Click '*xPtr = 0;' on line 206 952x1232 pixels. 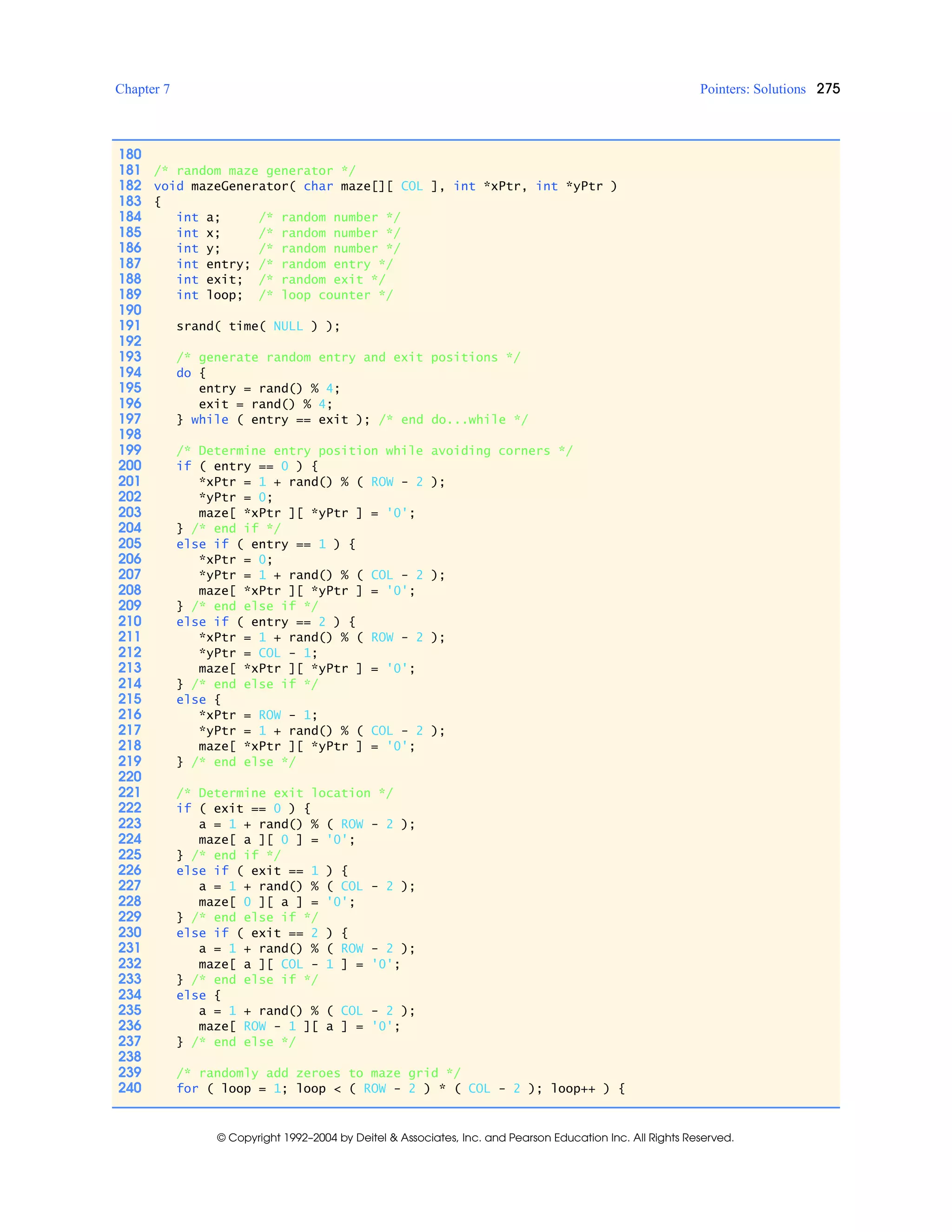[x=235, y=560]
